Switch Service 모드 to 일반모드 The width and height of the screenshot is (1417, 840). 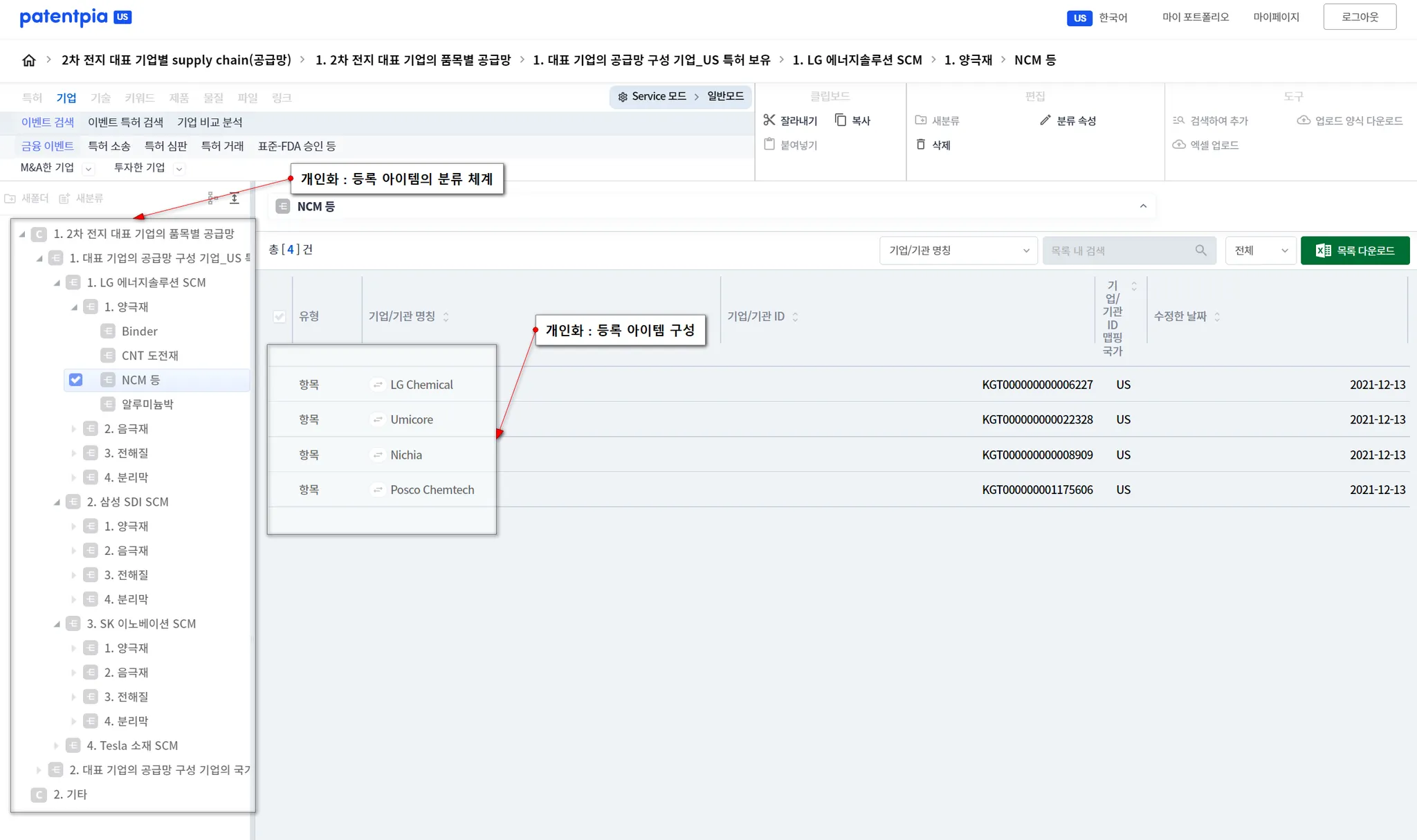724,96
